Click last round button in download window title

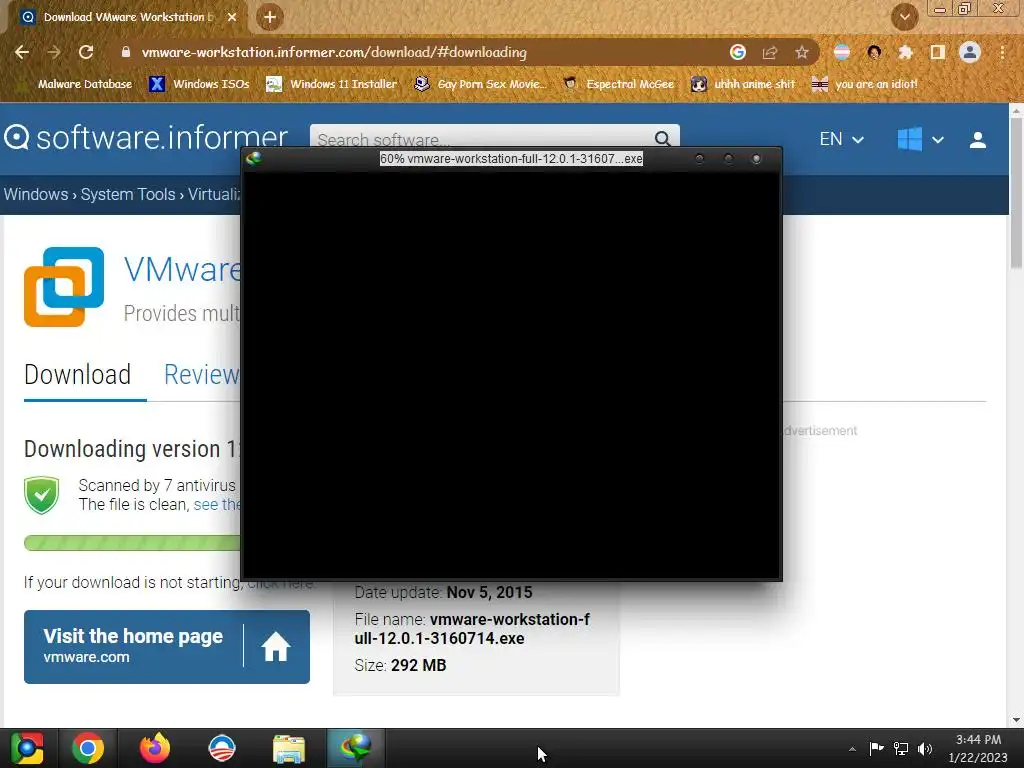pyautogui.click(x=756, y=159)
